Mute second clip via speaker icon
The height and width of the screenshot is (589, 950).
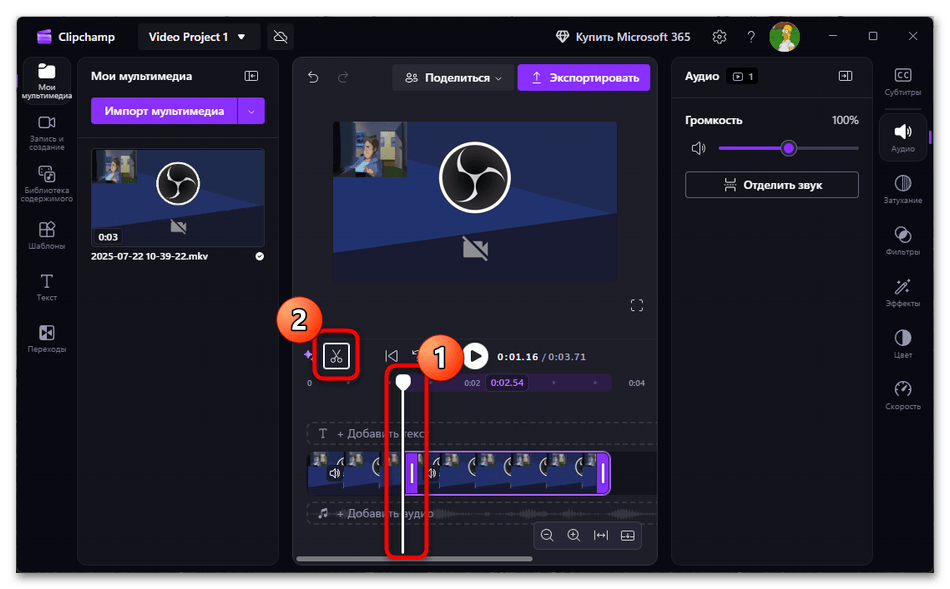(x=432, y=473)
